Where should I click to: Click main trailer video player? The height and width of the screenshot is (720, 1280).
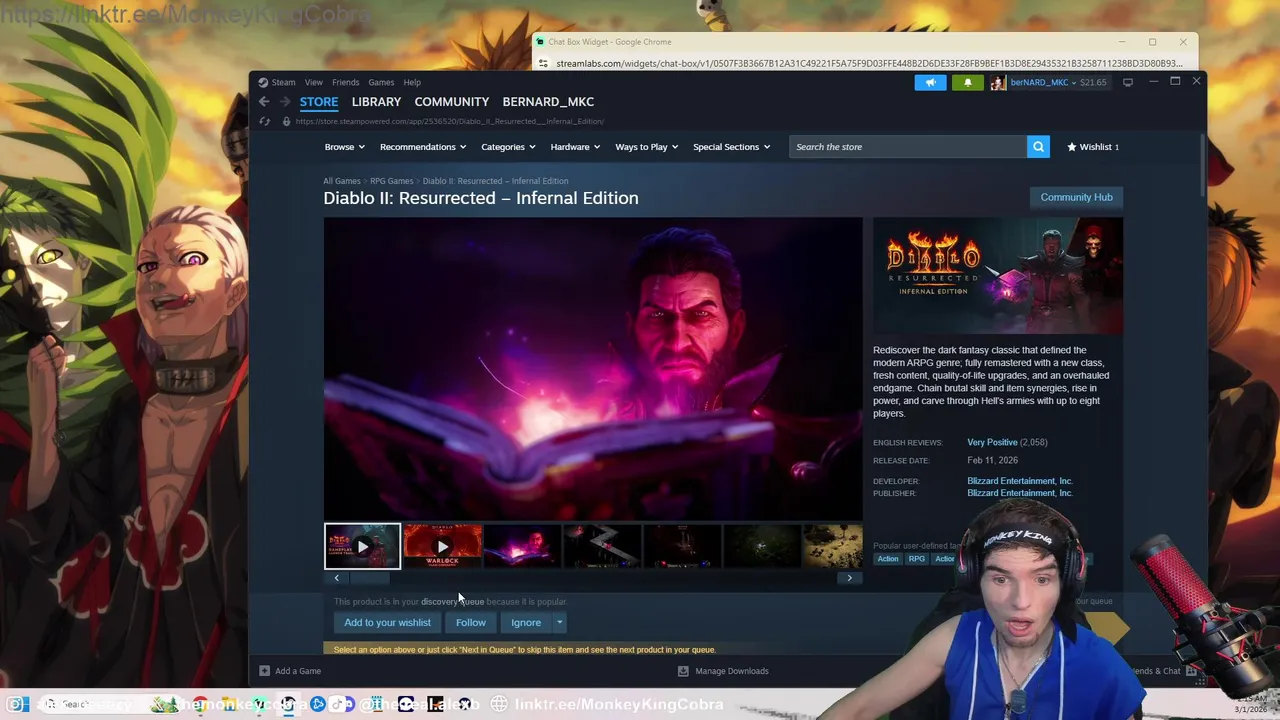point(593,369)
